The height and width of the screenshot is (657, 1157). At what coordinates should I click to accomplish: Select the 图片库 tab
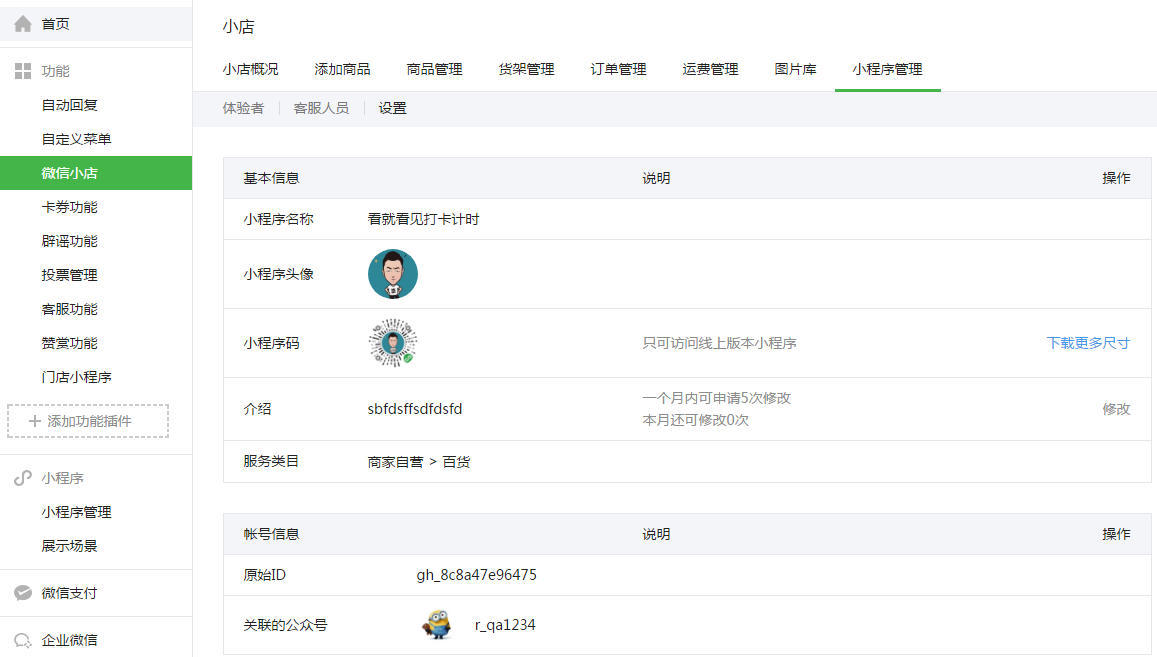[x=795, y=69]
